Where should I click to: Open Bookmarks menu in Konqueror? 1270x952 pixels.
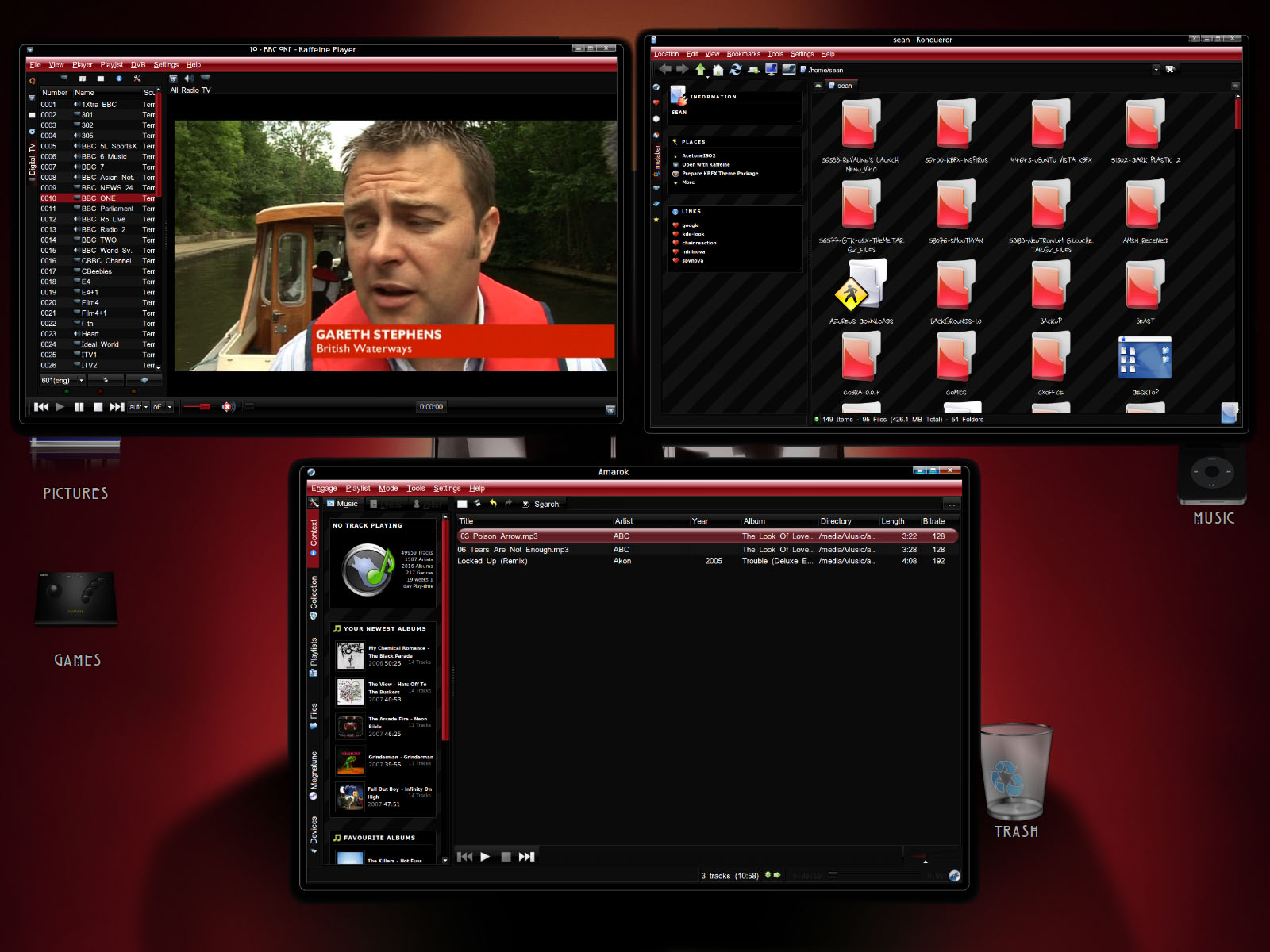(x=744, y=54)
